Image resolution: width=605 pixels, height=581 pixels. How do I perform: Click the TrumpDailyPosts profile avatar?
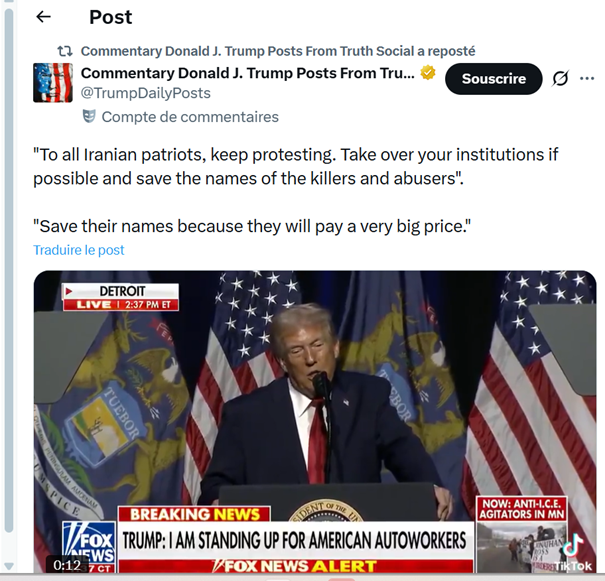click(53, 83)
